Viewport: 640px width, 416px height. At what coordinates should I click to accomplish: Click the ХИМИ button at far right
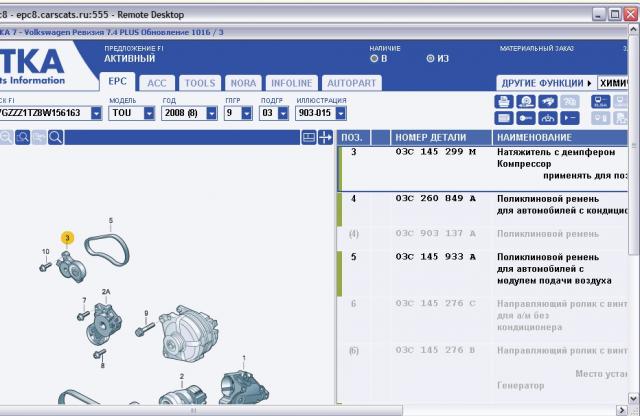coord(613,83)
